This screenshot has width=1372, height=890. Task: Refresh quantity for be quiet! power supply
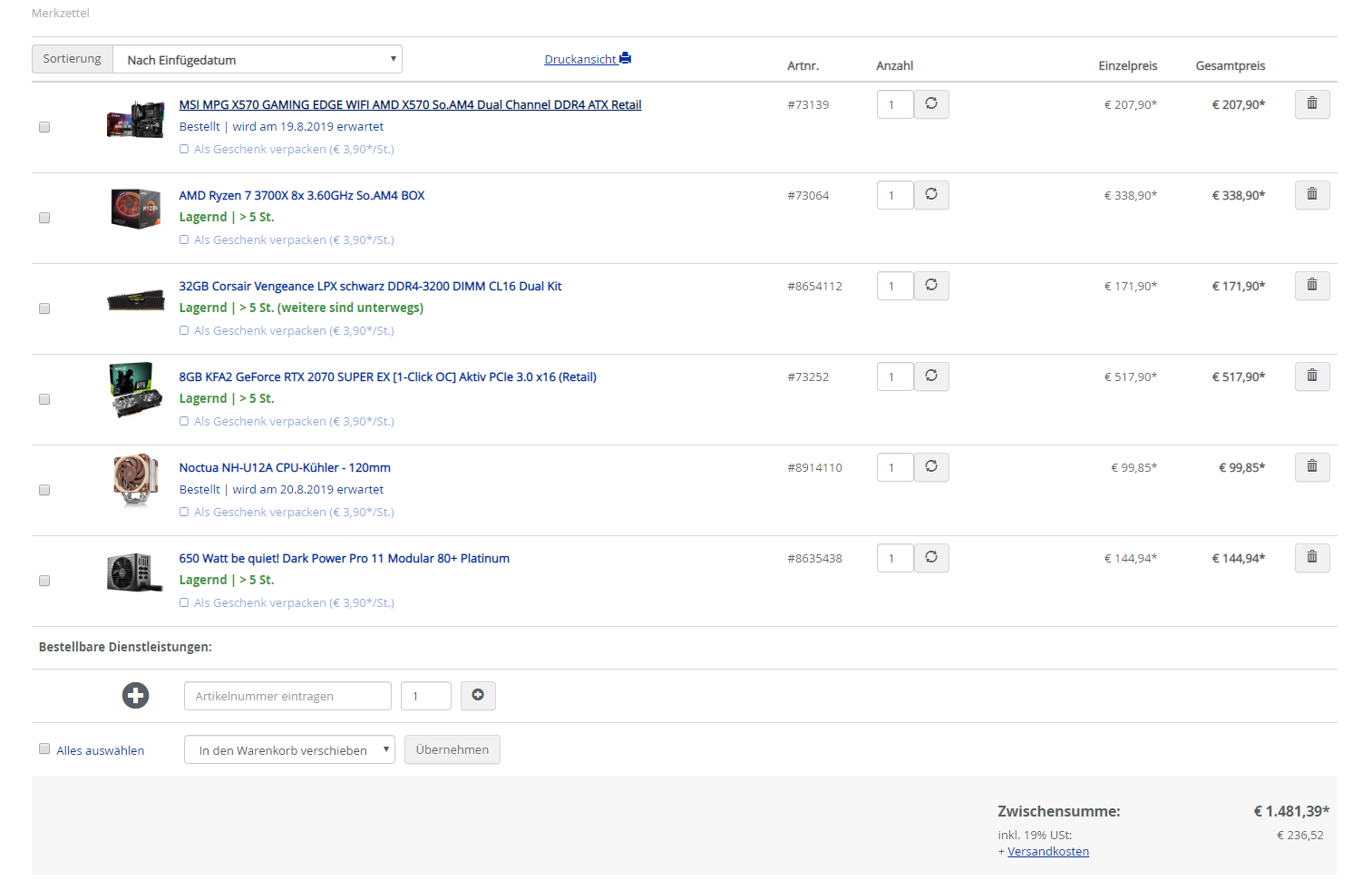click(931, 558)
